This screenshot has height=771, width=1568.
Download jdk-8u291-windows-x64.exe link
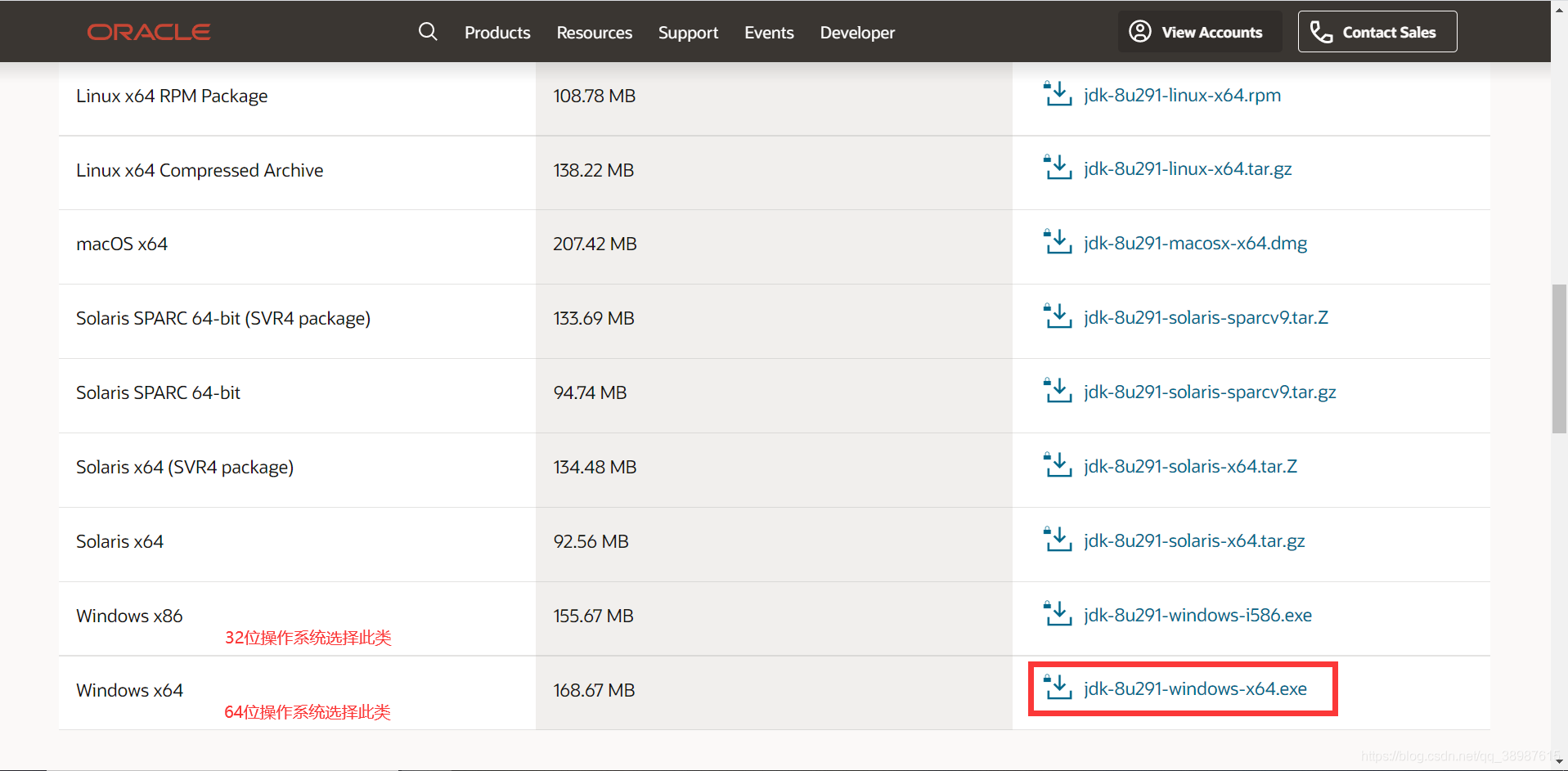(1195, 688)
